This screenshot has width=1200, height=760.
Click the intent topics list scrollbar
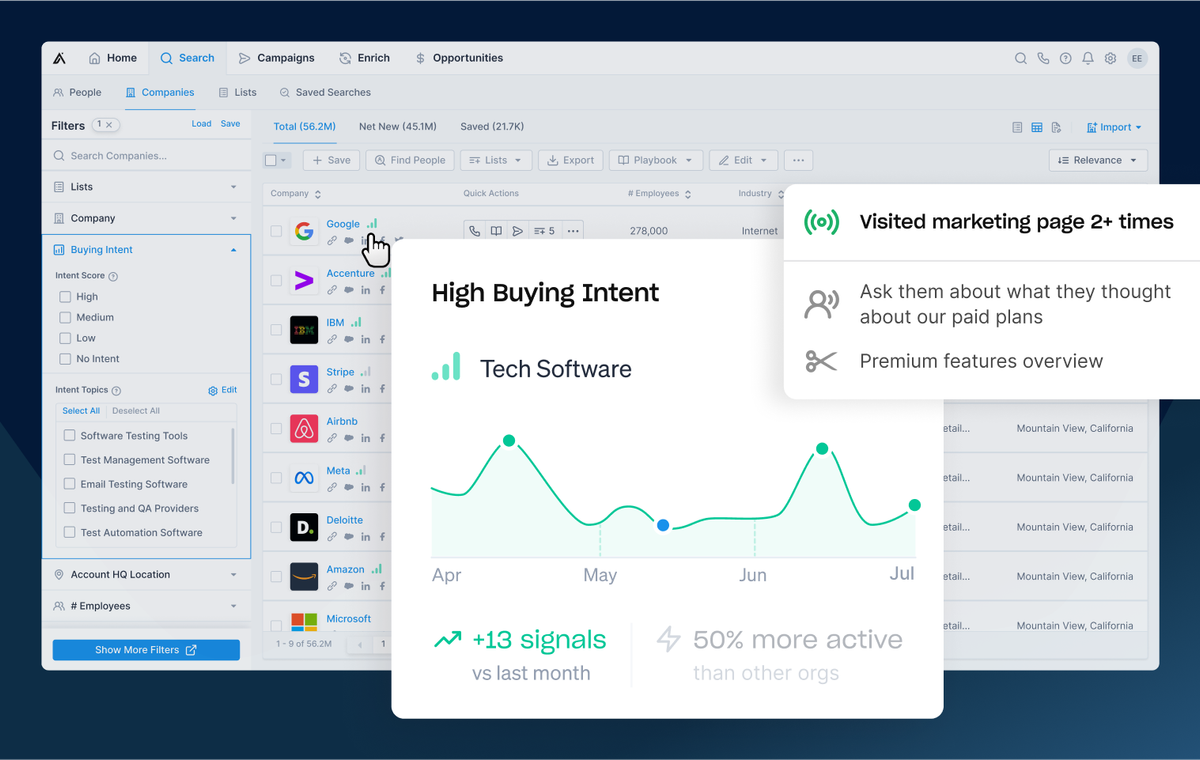pos(233,455)
